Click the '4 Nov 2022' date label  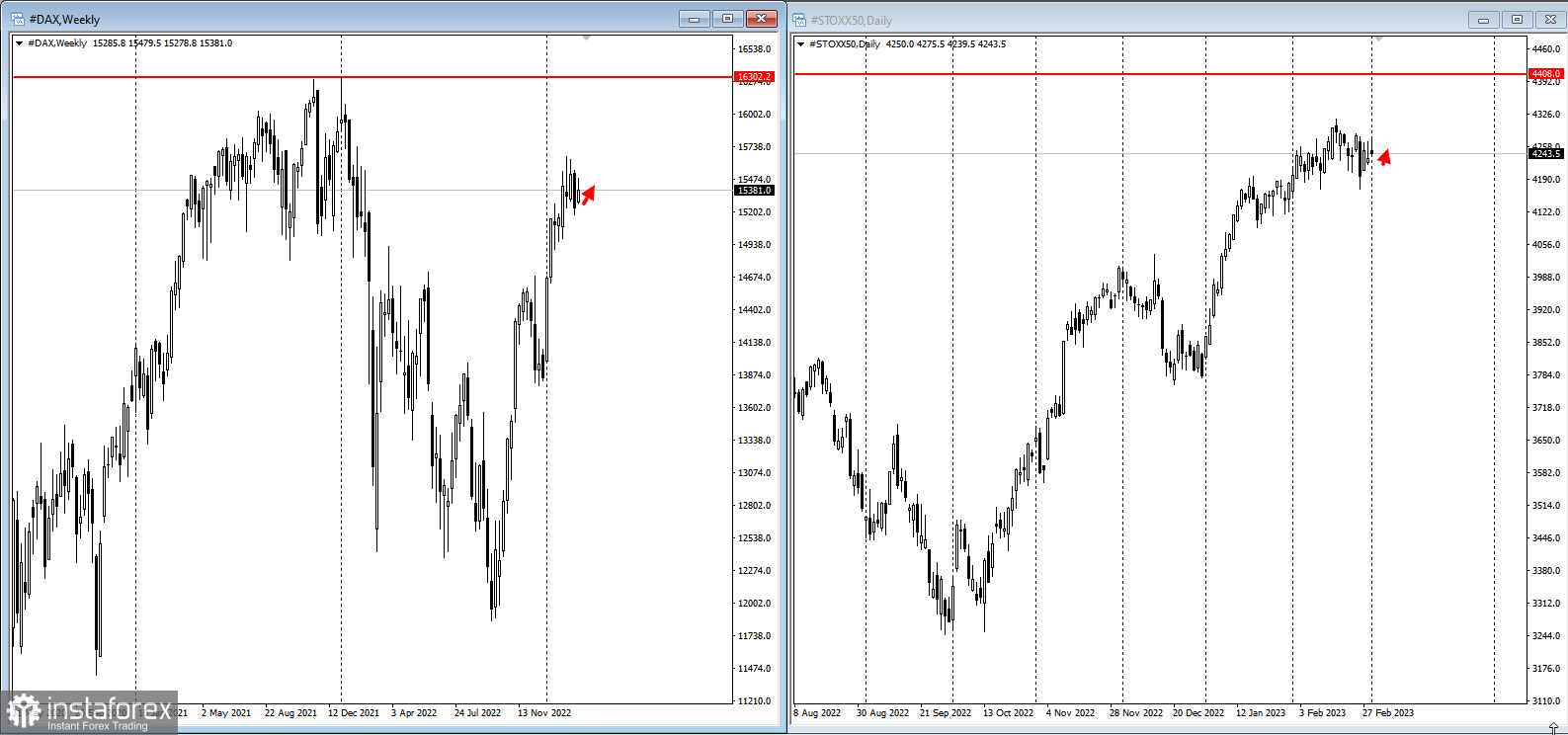click(1070, 713)
